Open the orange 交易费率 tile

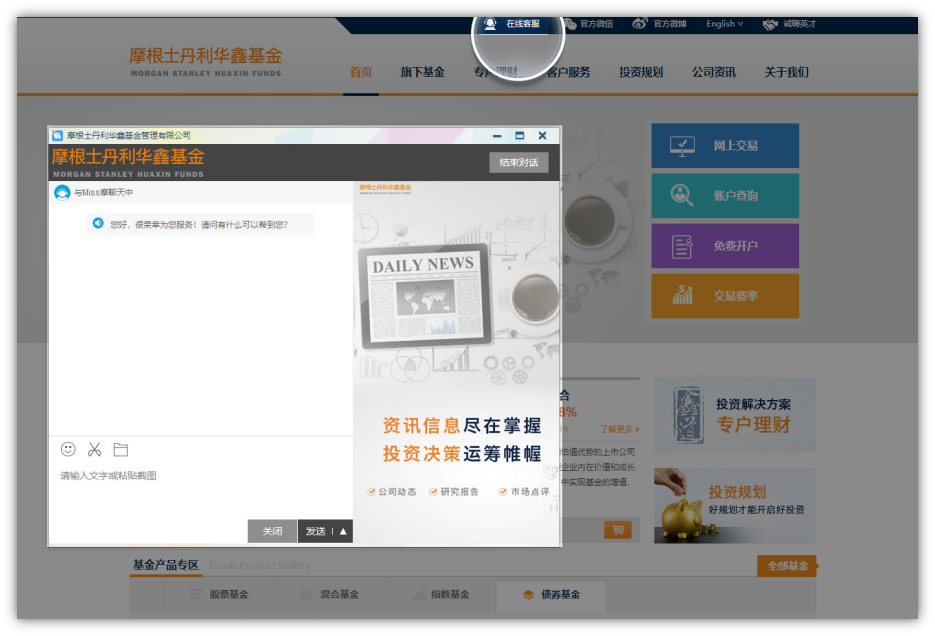click(x=725, y=296)
